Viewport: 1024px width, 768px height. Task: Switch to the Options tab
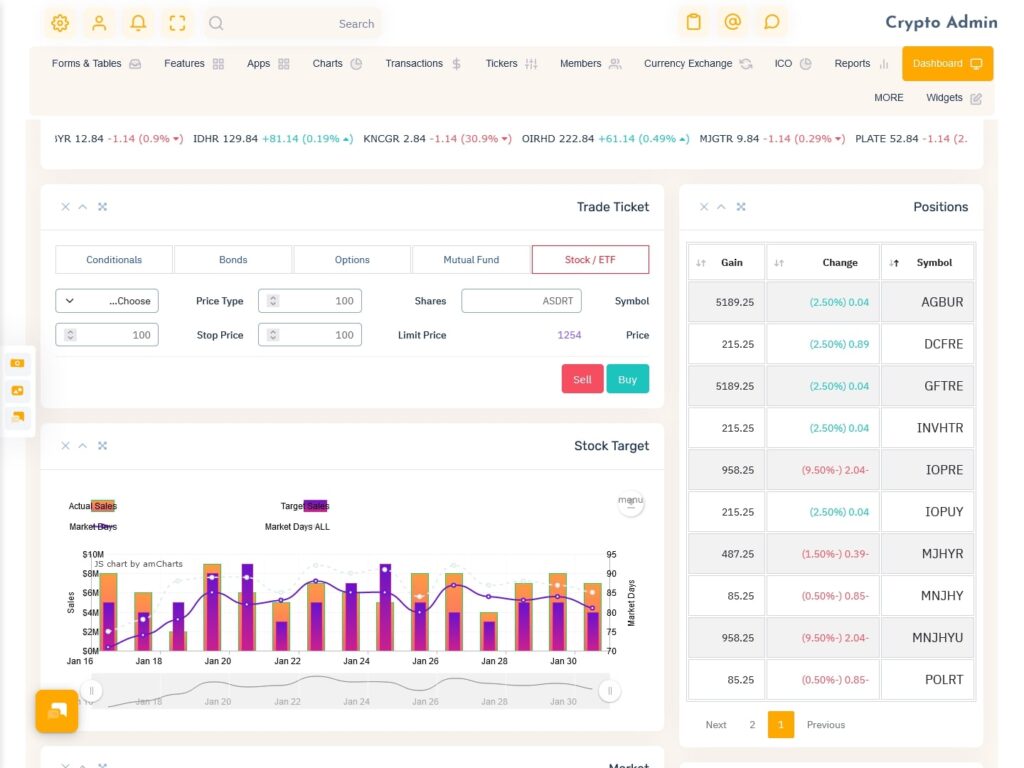[352, 259]
